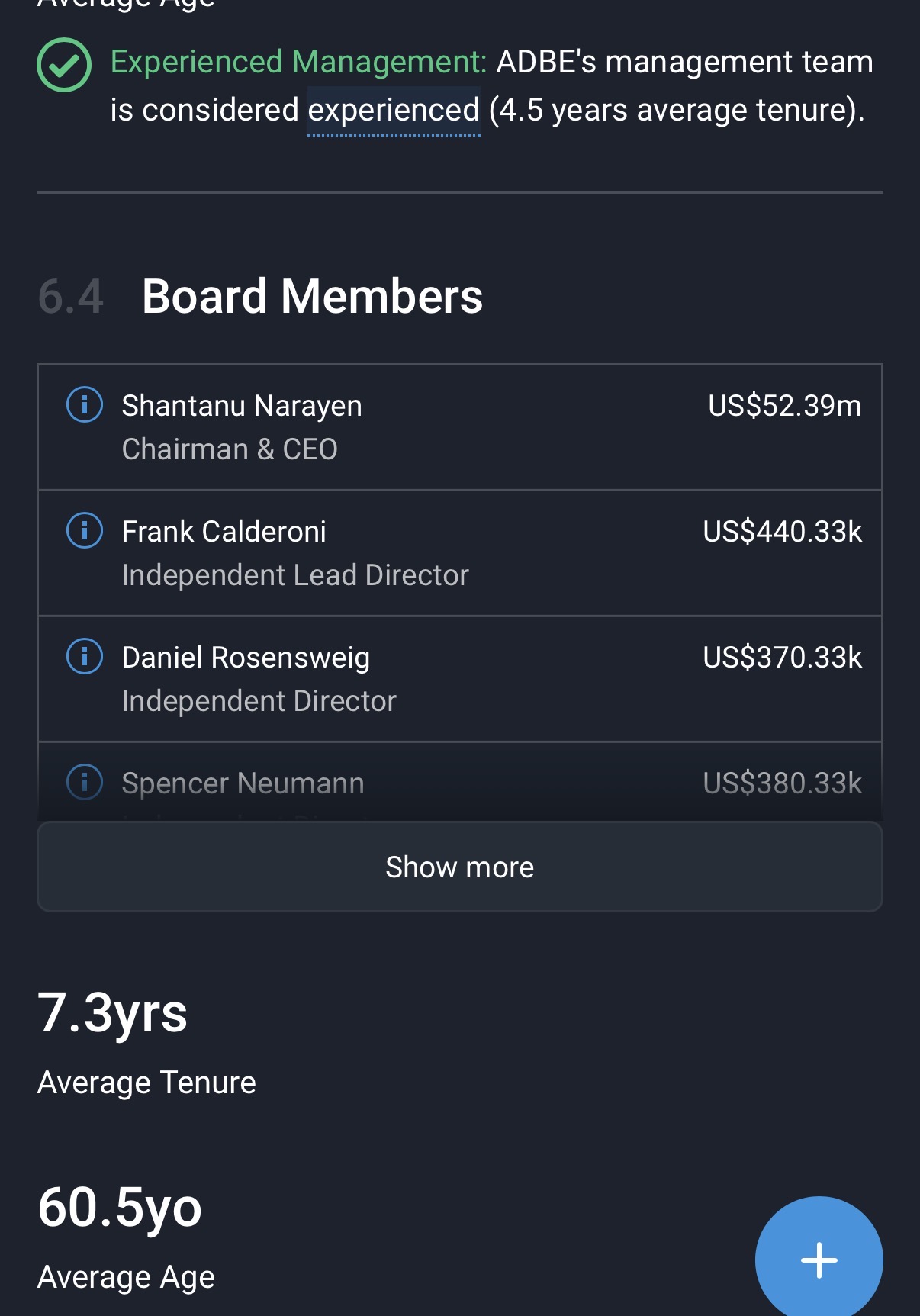This screenshot has height=1316, width=920.
Task: Click US$52.39m compensation figure
Action: click(784, 406)
